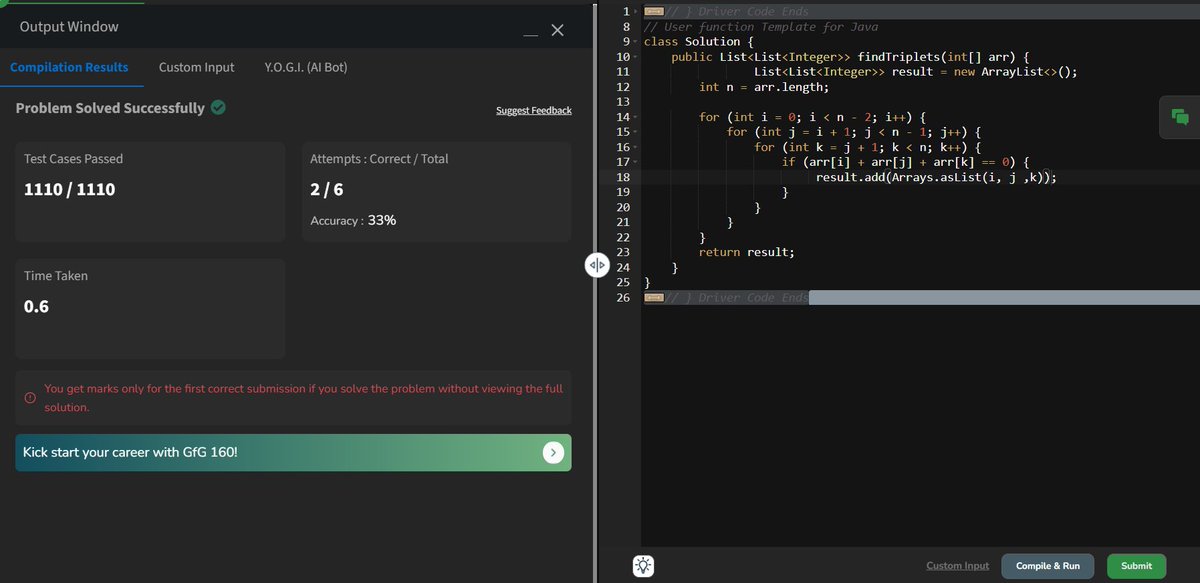Screen dimensions: 1200x583
Task: Click the Output Window title
Action: 69,27
